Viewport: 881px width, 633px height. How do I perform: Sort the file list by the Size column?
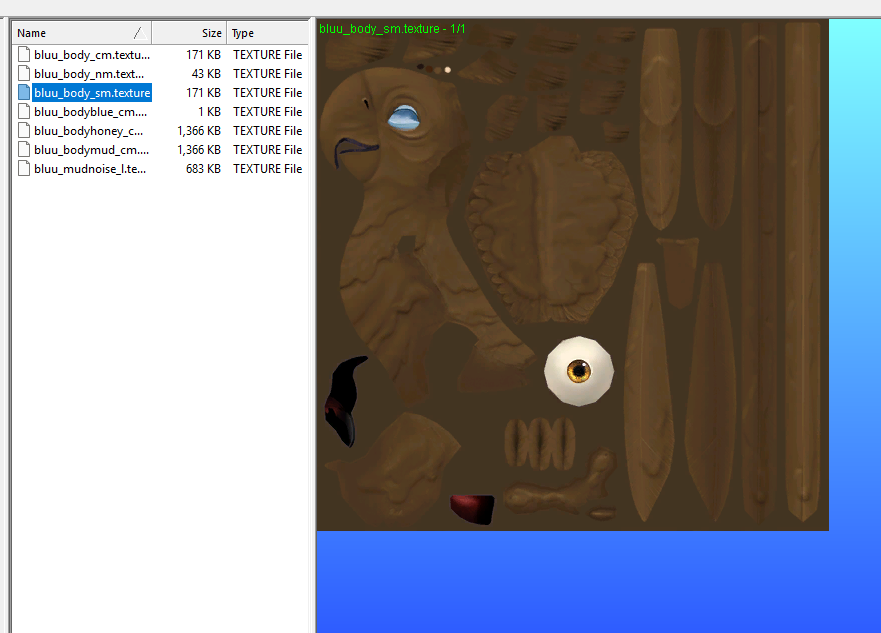189,33
